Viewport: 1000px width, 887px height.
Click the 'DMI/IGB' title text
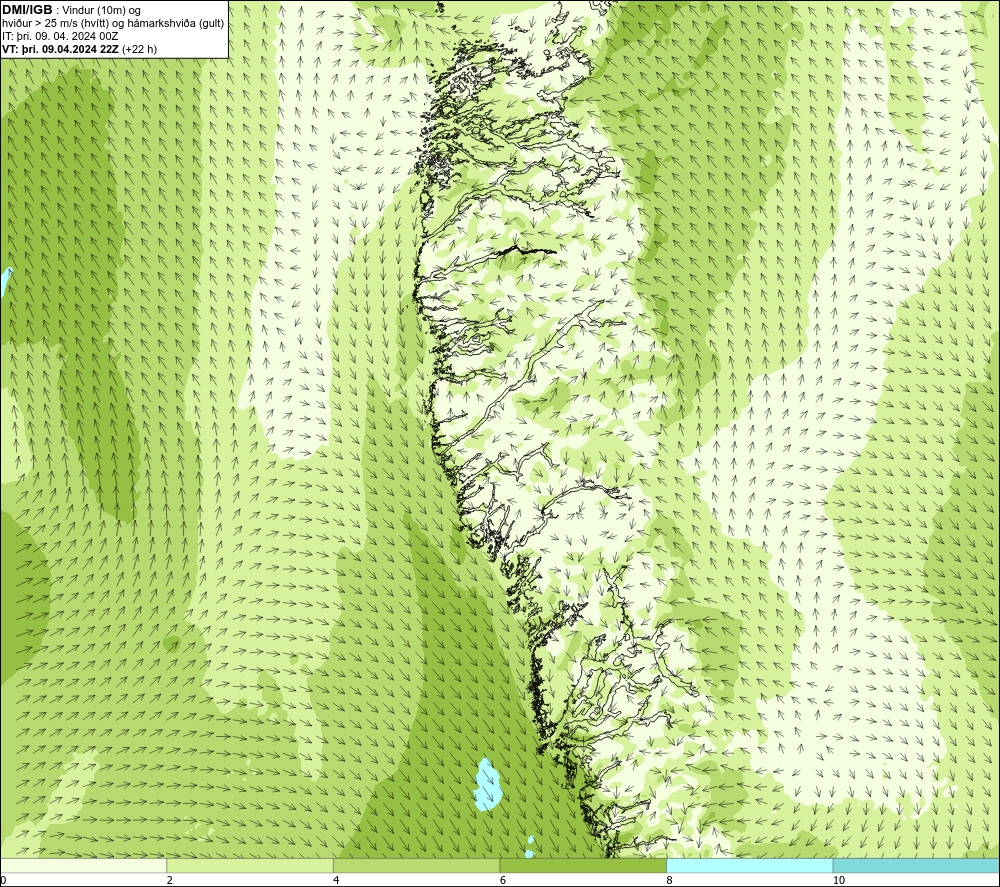27,10
